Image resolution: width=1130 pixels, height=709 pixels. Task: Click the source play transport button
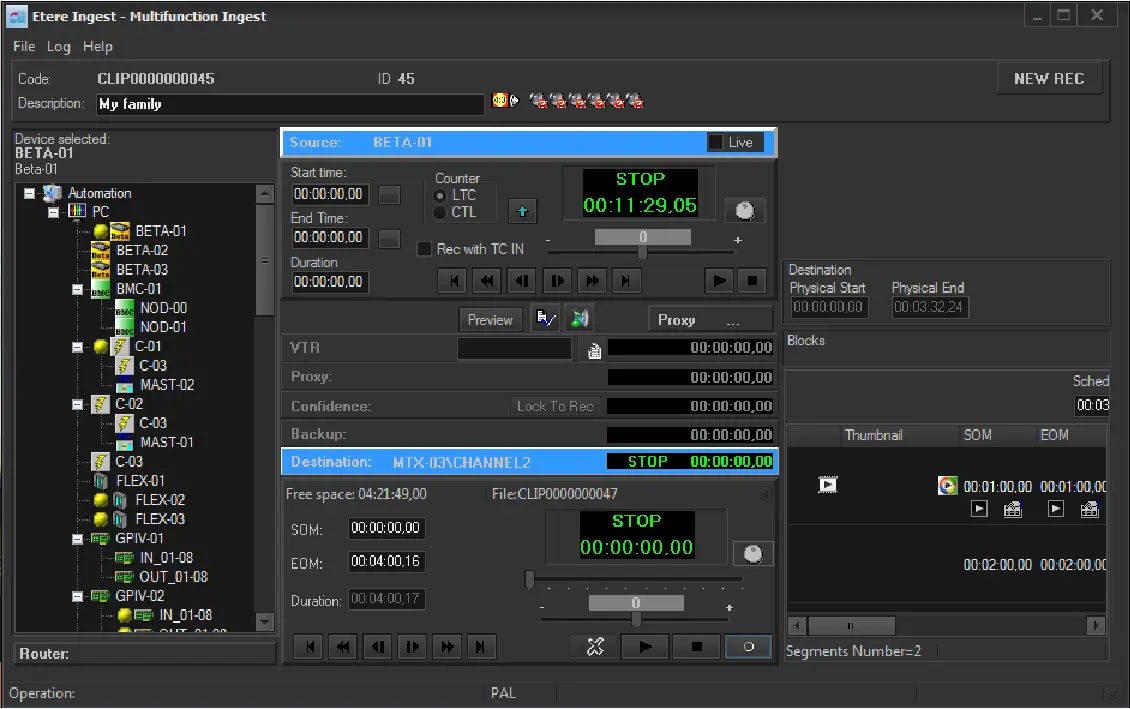[718, 281]
